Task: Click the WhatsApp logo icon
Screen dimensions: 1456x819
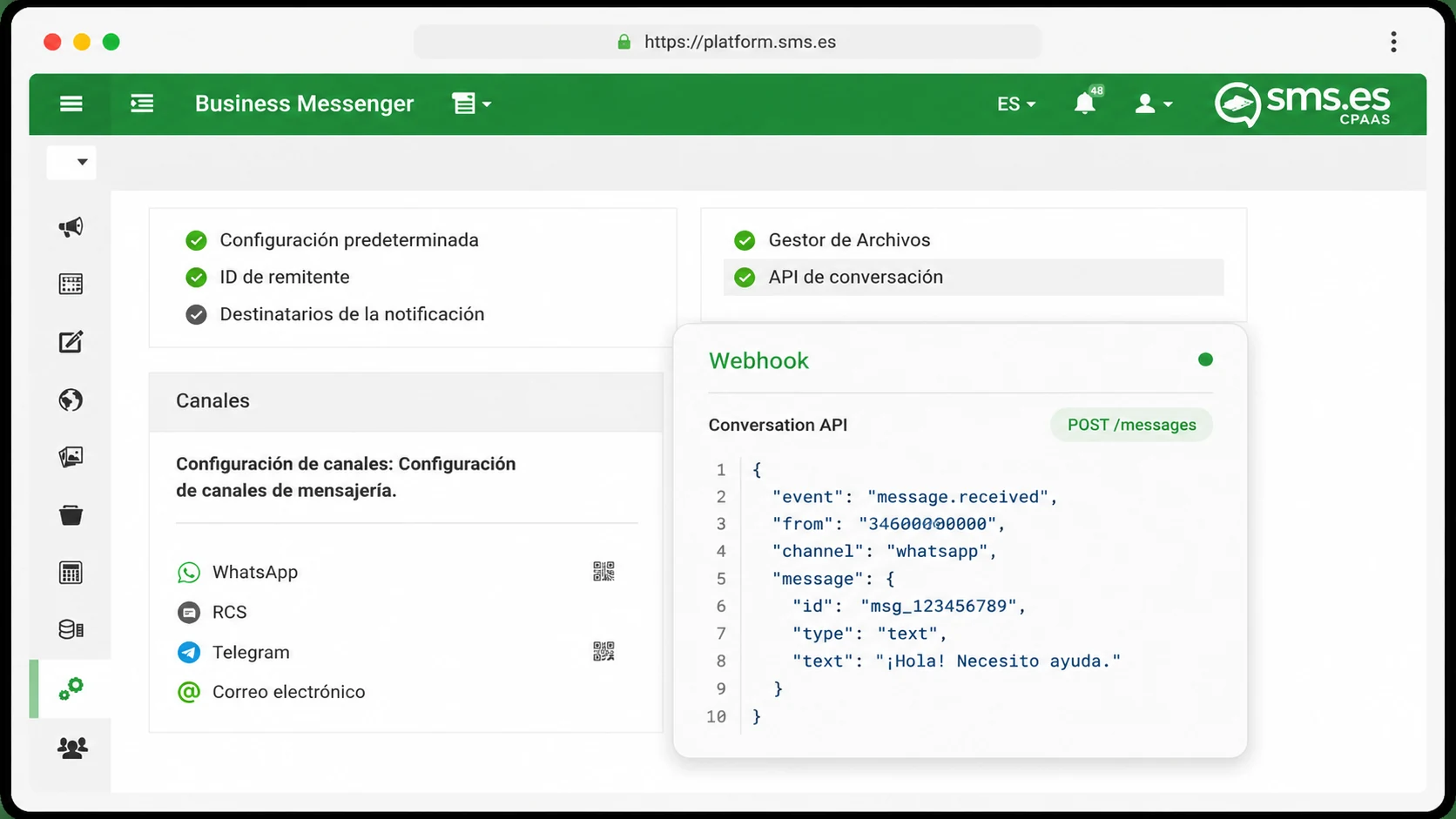Action: pyautogui.click(x=189, y=572)
